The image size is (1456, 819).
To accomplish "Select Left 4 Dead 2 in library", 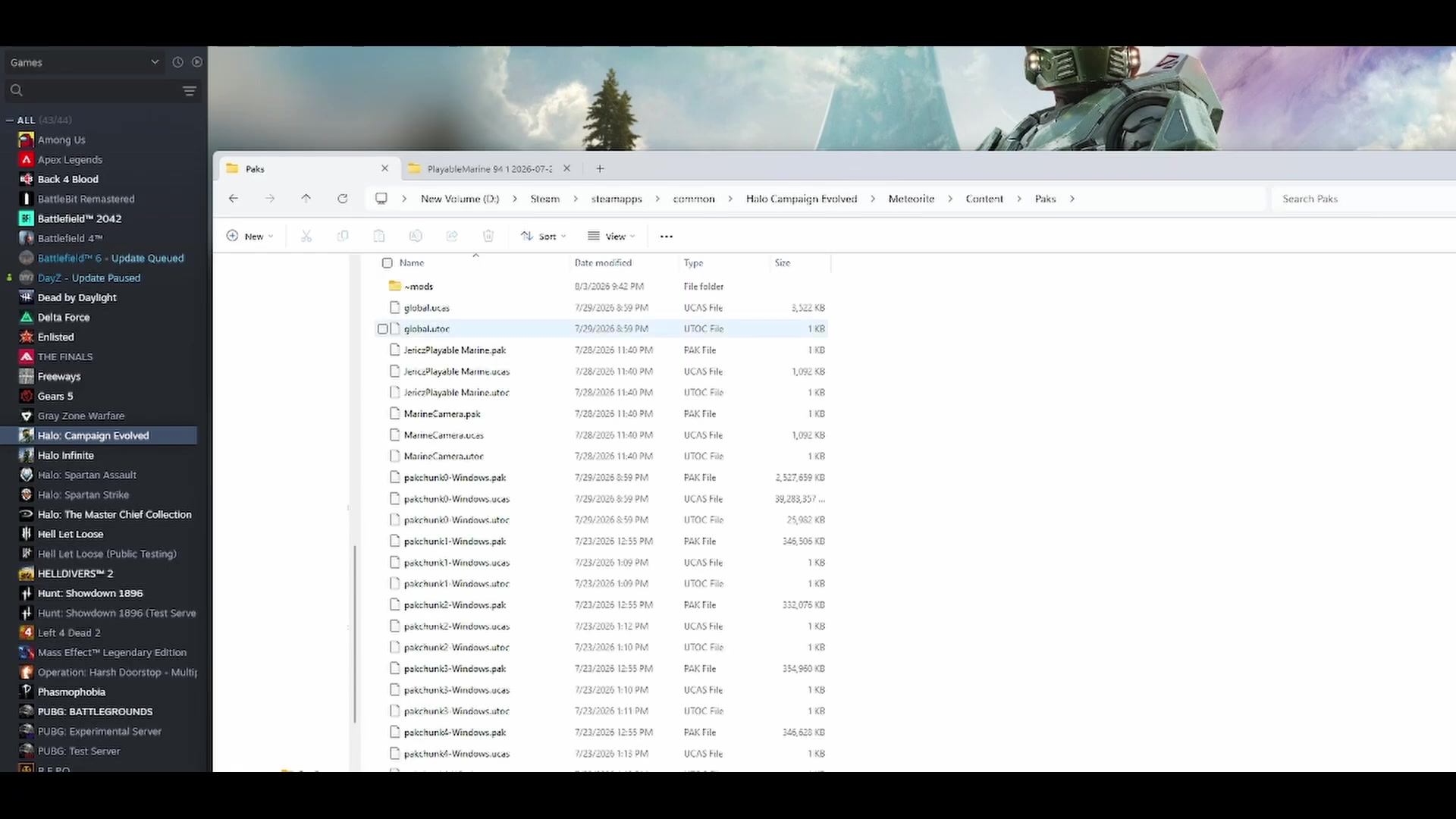I will coord(69,632).
